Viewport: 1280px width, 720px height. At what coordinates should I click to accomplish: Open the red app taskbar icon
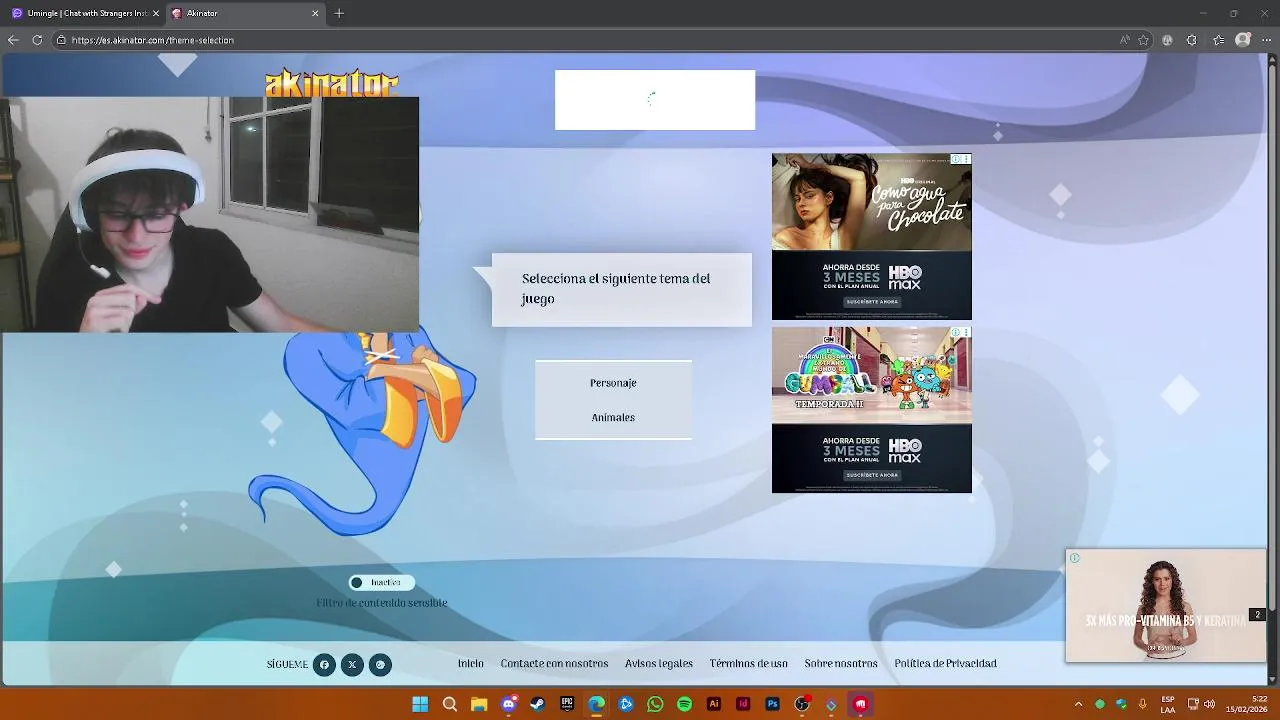point(860,704)
